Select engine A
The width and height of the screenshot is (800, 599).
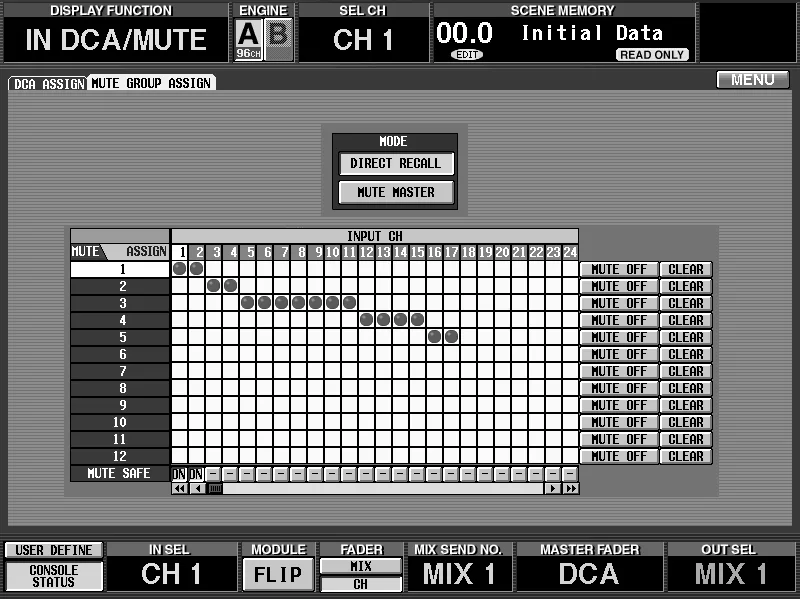click(x=248, y=40)
